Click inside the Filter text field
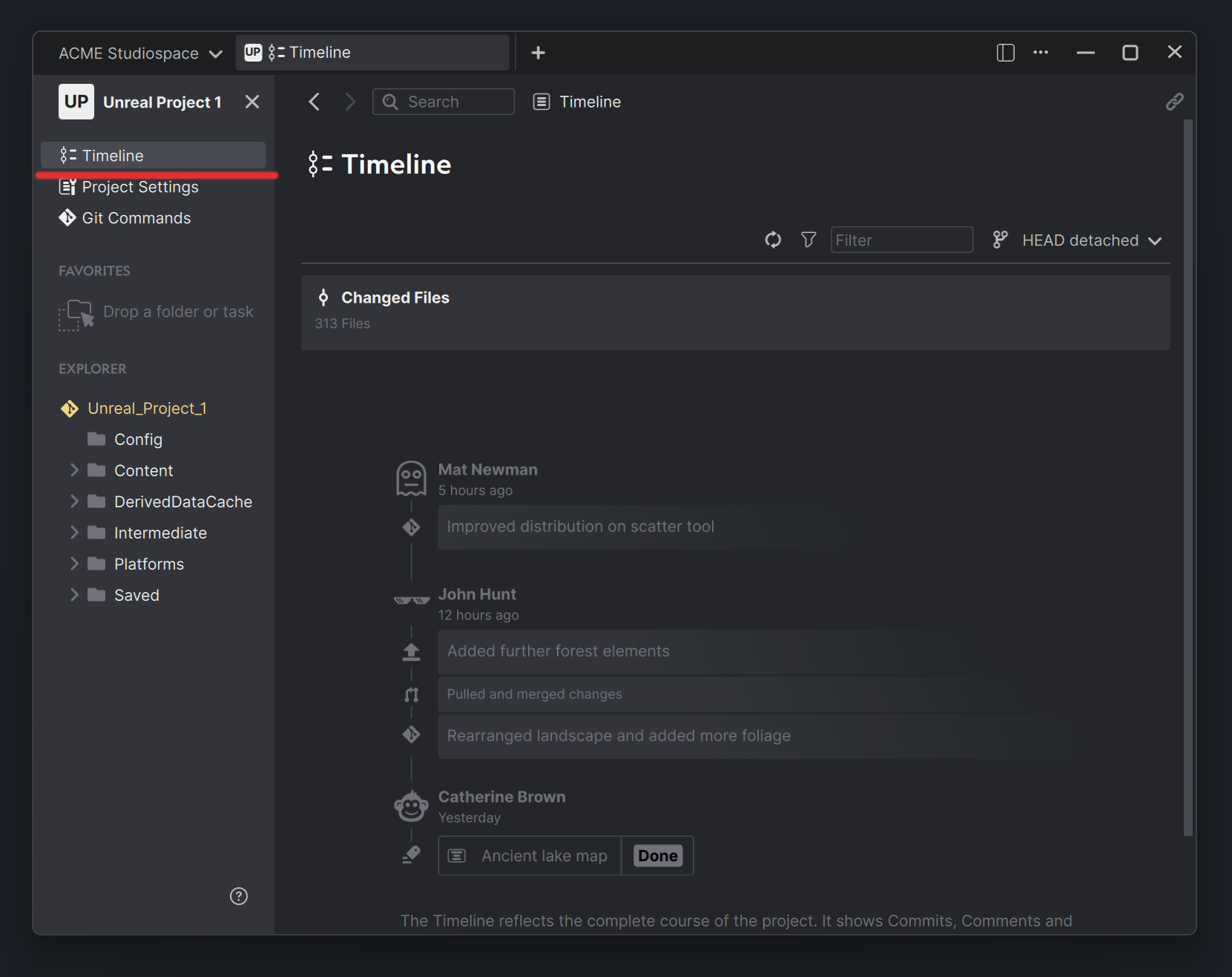The image size is (1232, 977). (901, 240)
